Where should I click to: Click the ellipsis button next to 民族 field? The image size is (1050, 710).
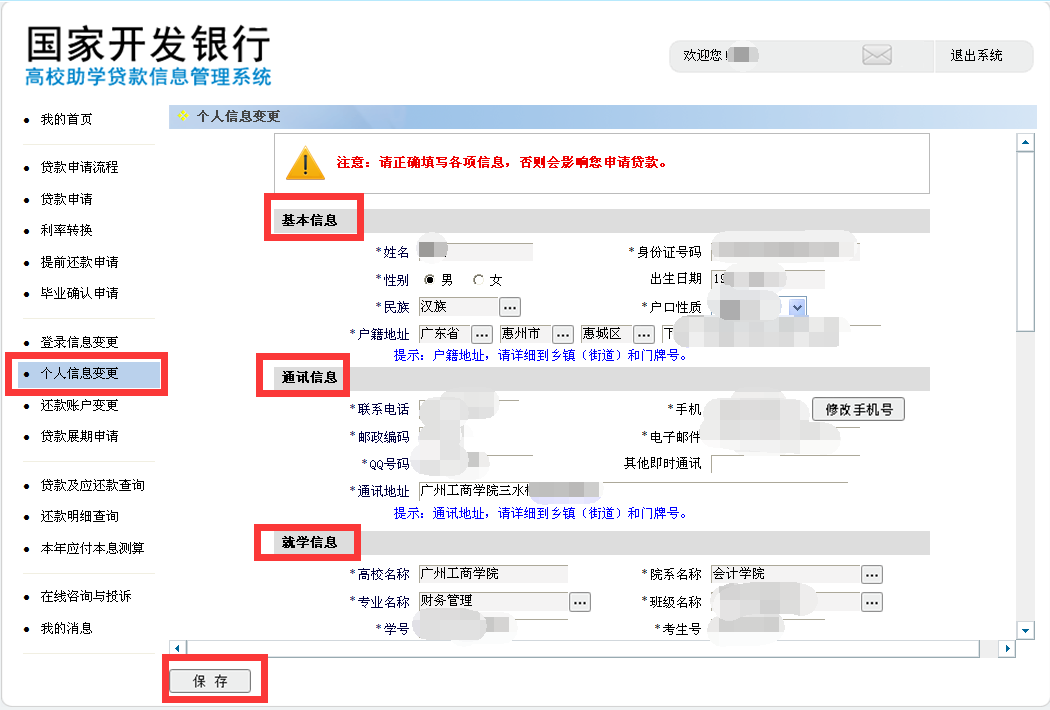pos(510,307)
